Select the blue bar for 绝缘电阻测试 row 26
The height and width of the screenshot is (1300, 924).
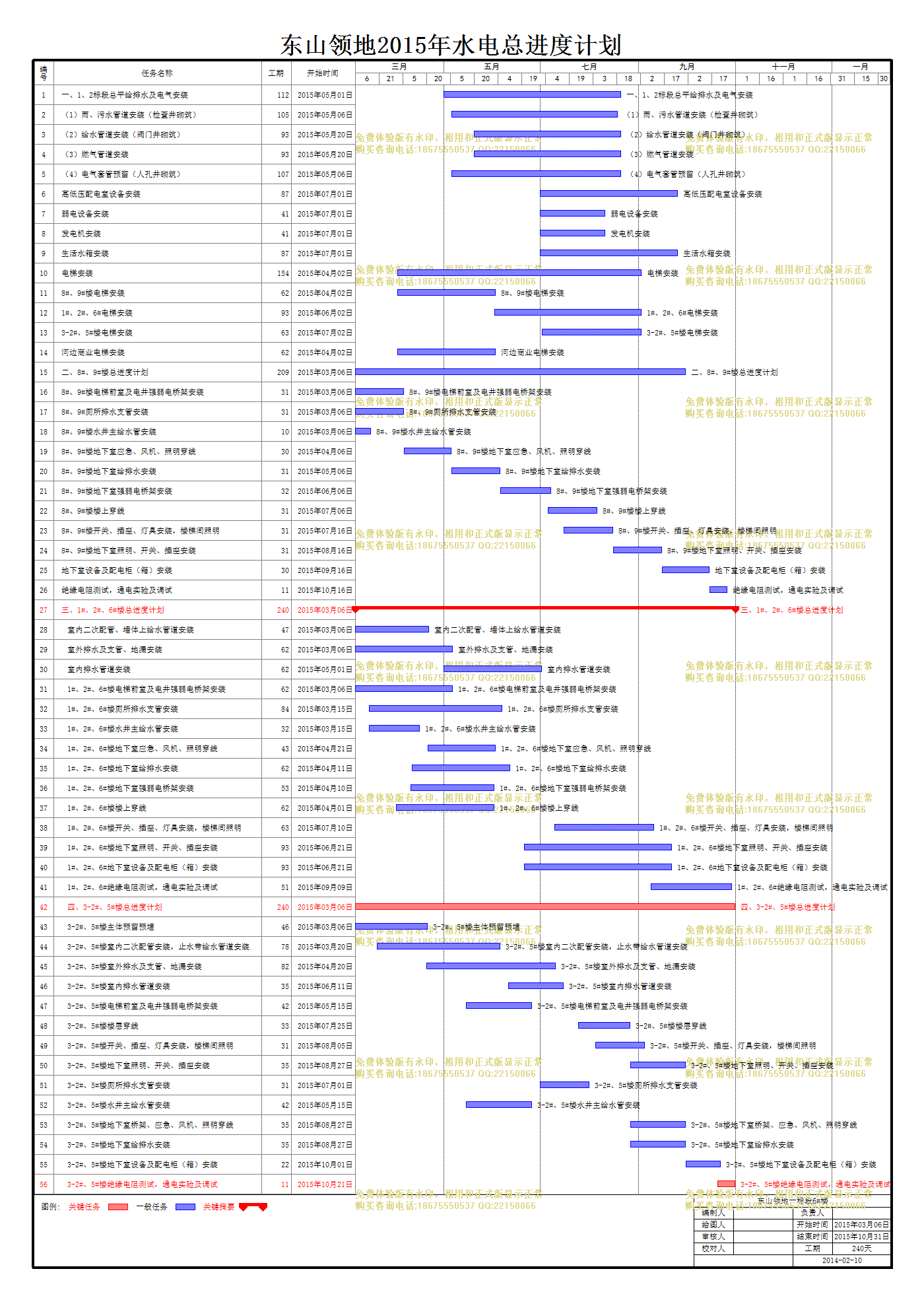tap(718, 590)
